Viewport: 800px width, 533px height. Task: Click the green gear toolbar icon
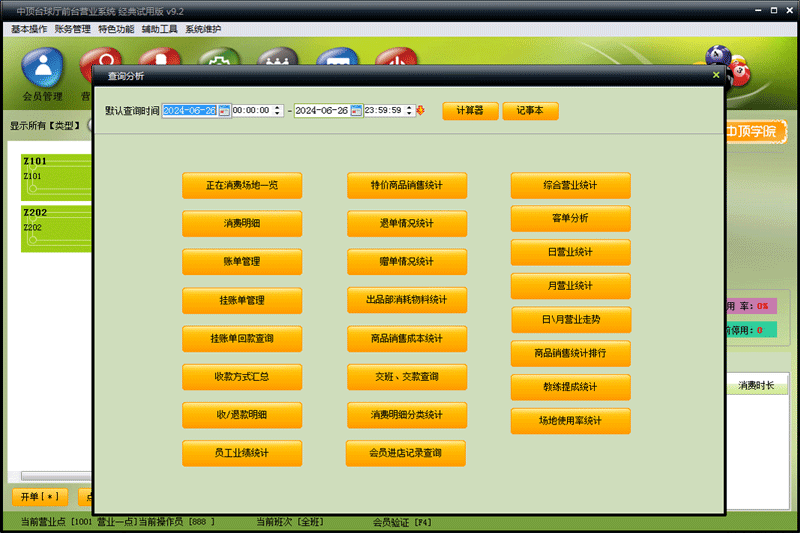[x=219, y=57]
